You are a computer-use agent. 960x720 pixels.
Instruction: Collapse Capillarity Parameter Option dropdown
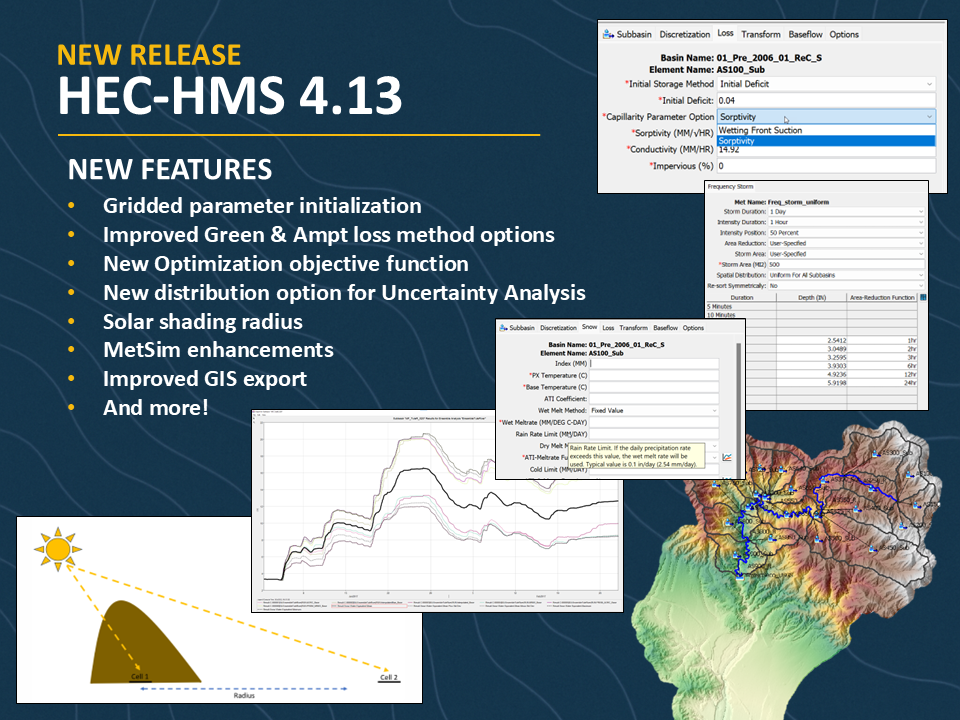tap(827, 116)
